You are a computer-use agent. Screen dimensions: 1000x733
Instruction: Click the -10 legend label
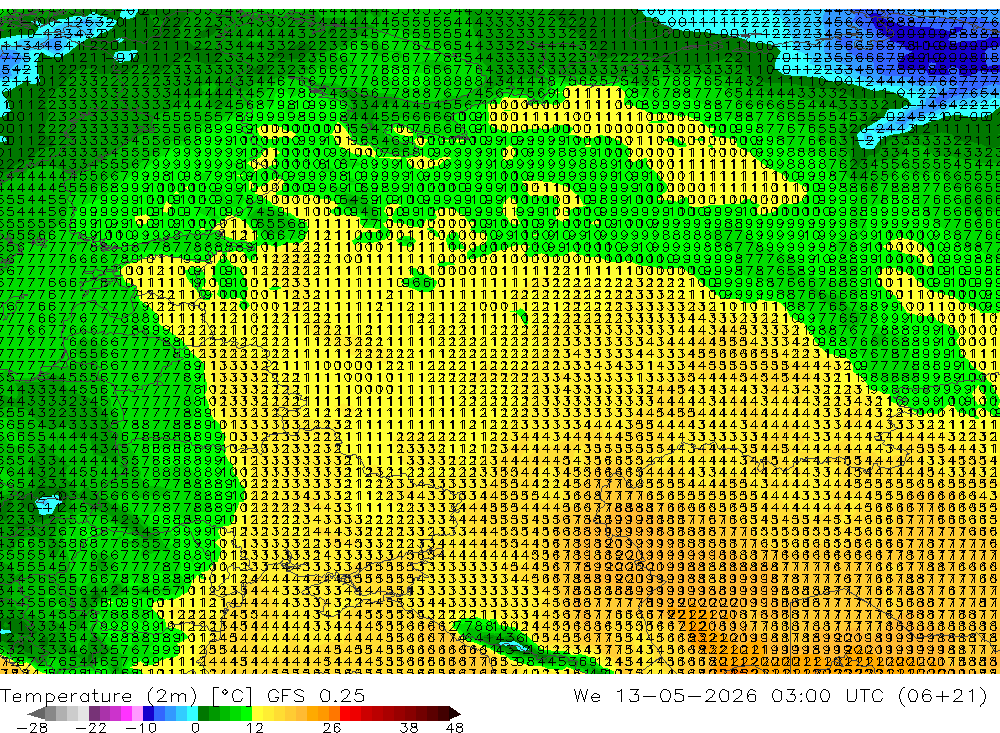coord(141,727)
